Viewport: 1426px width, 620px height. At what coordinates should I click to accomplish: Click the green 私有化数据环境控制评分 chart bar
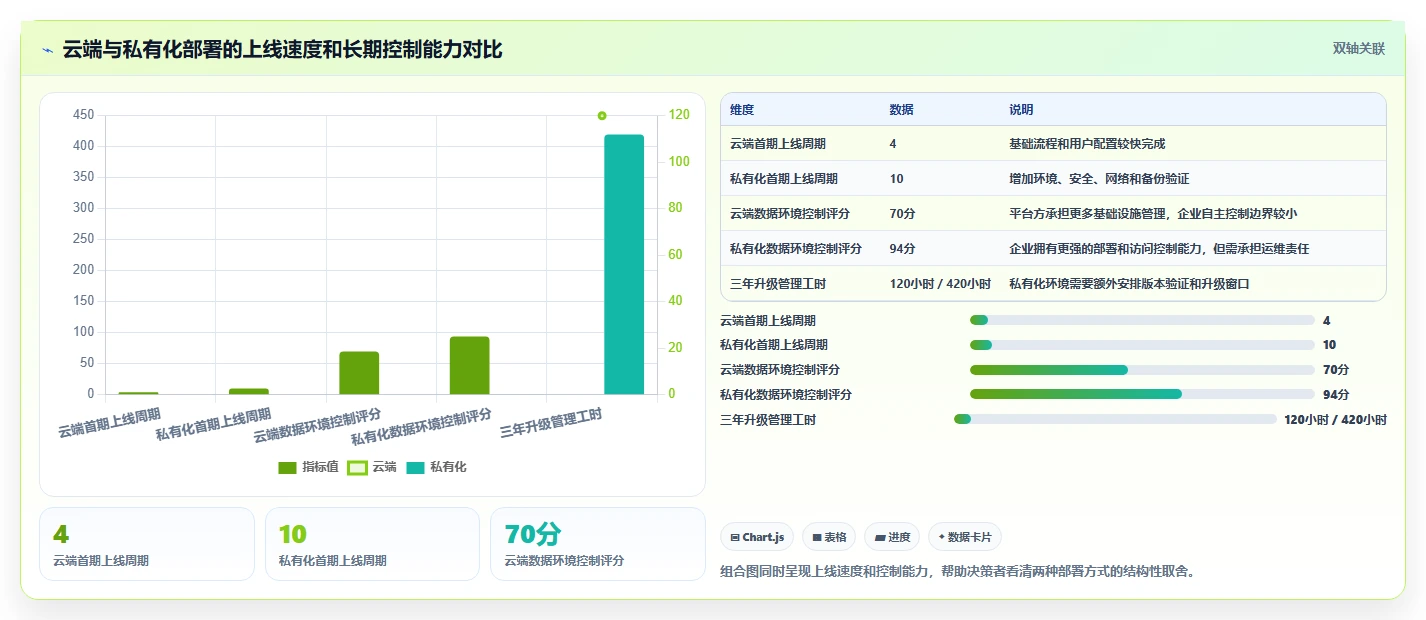469,365
